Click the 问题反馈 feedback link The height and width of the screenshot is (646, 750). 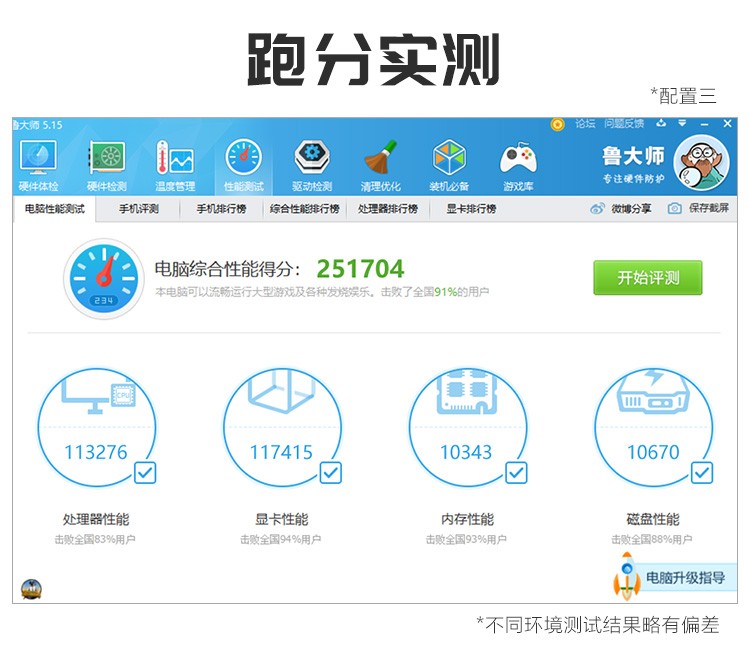point(624,124)
